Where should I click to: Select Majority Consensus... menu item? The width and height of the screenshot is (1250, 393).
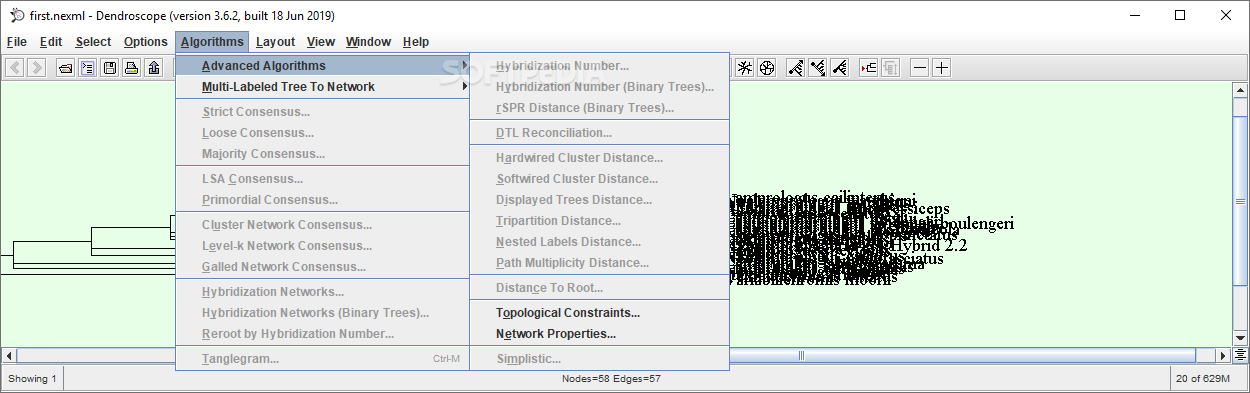pyautogui.click(x=322, y=154)
